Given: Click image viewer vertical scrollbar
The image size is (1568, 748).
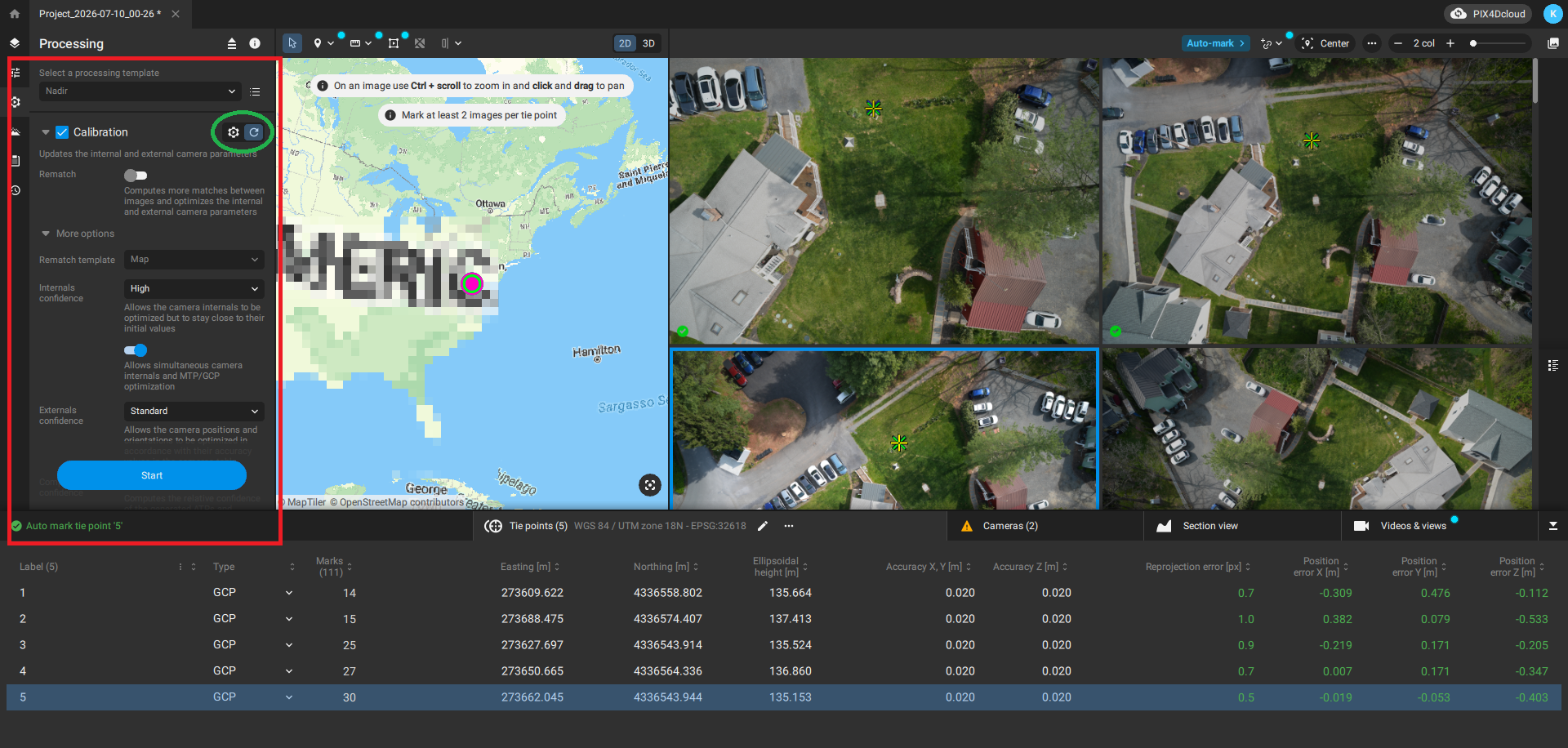Looking at the screenshot, I should coord(1535,80).
